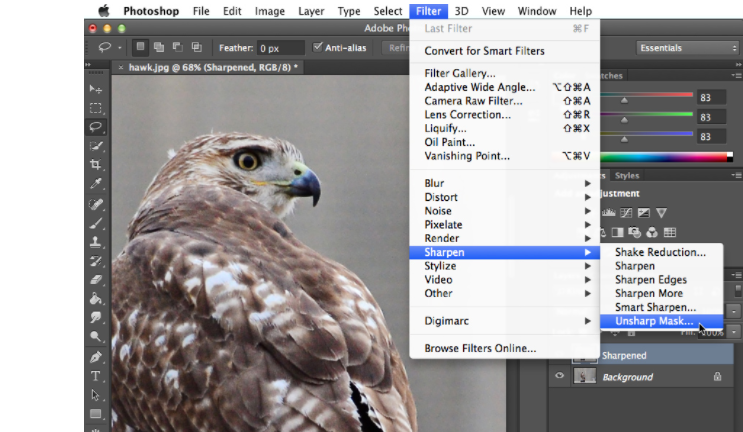Open Filter Gallery from the menu

coord(460,73)
